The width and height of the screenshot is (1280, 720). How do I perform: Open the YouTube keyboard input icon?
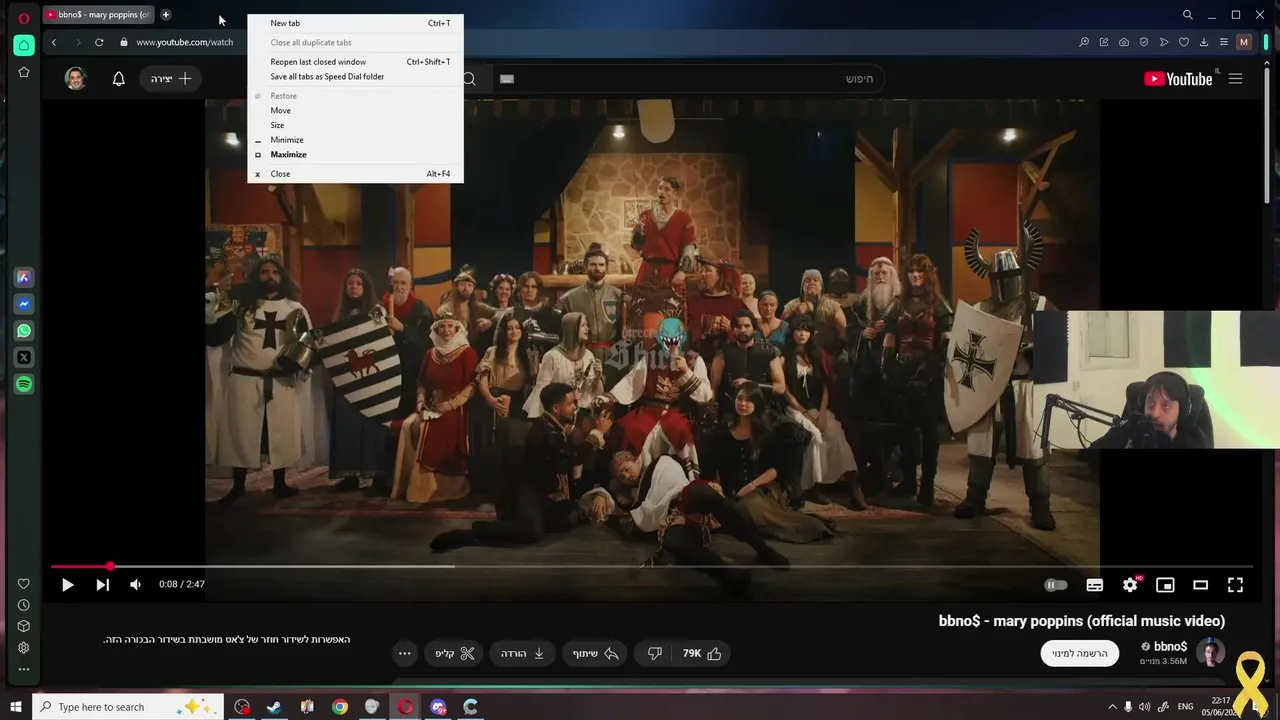[x=507, y=79]
